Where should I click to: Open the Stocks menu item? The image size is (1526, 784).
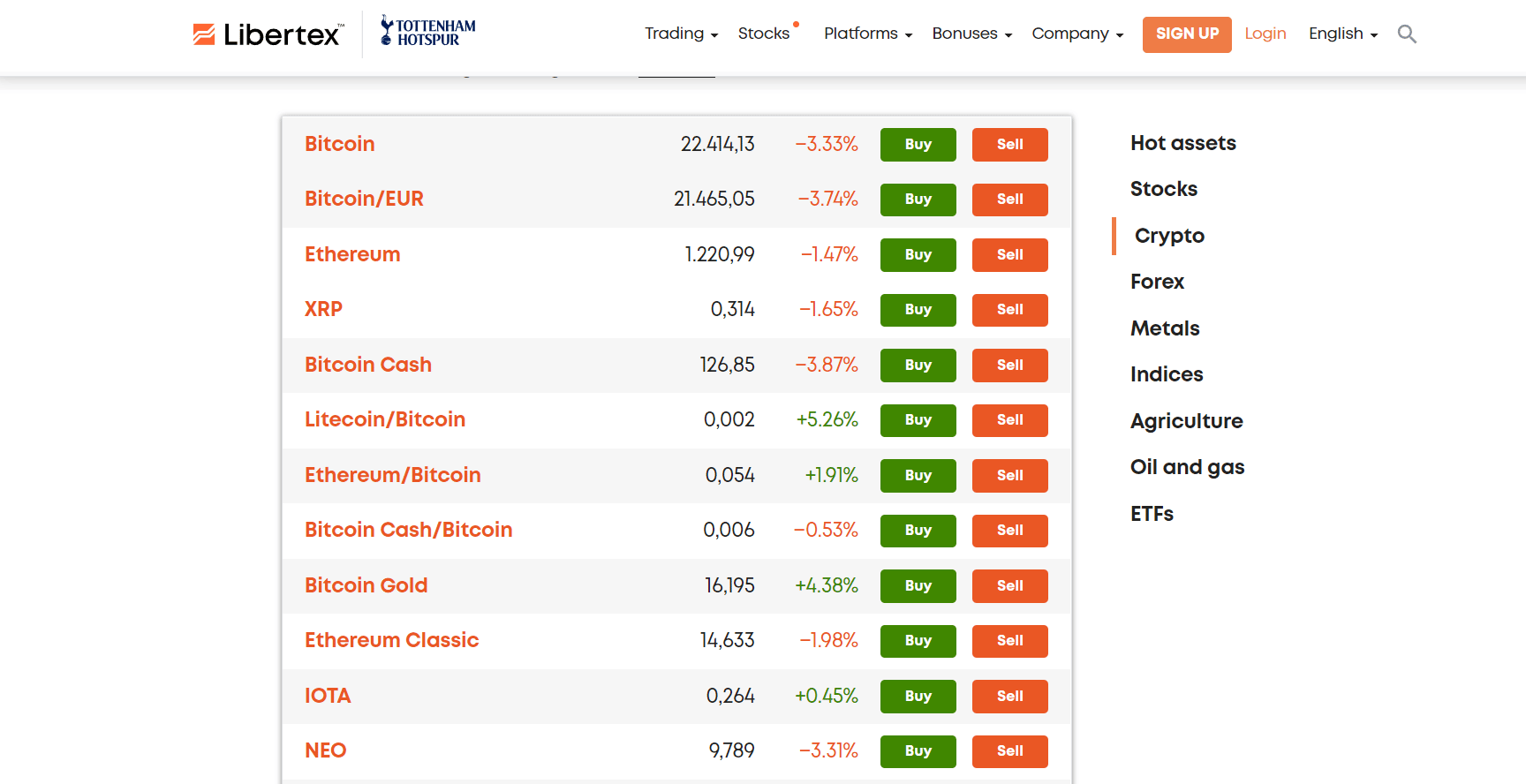pos(764,34)
